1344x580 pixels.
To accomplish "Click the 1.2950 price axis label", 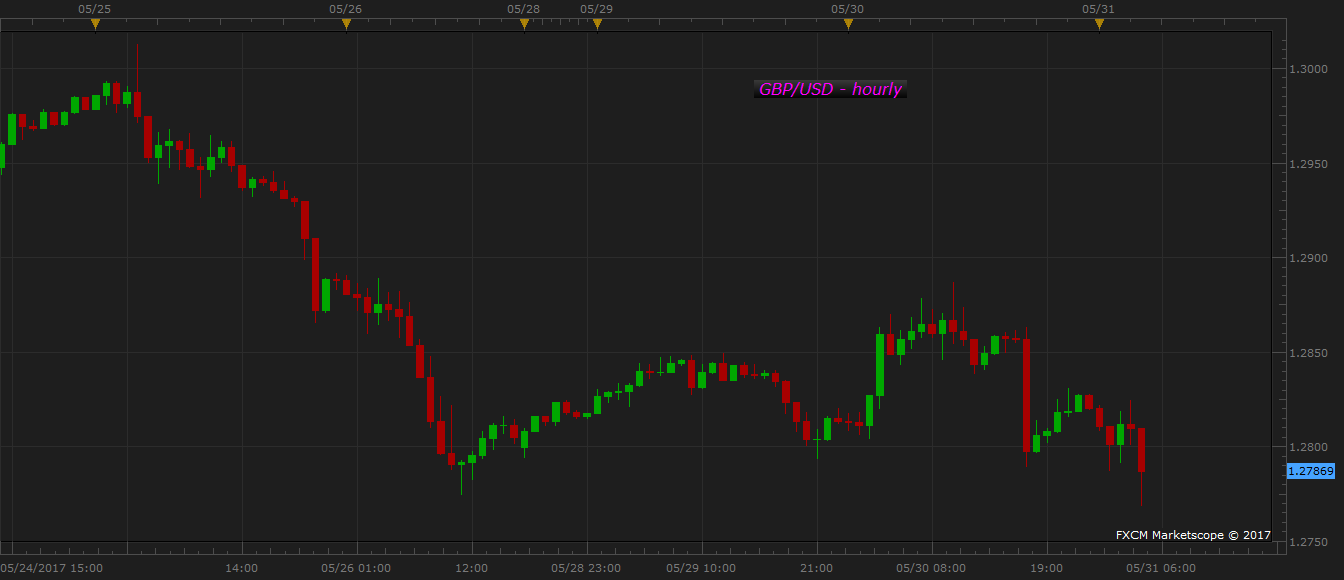I will (1308, 164).
